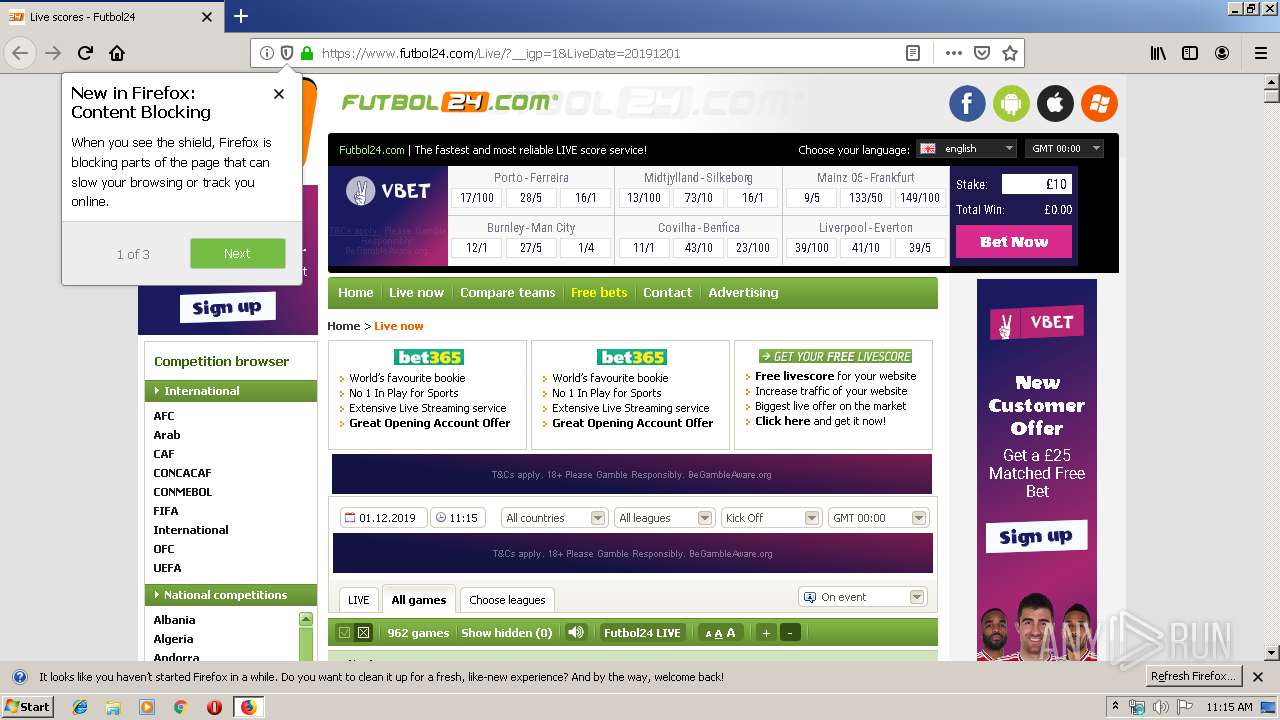Viewport: 1280px width, 720px height.
Task: Go to Firefox home page icon
Action: [x=117, y=53]
